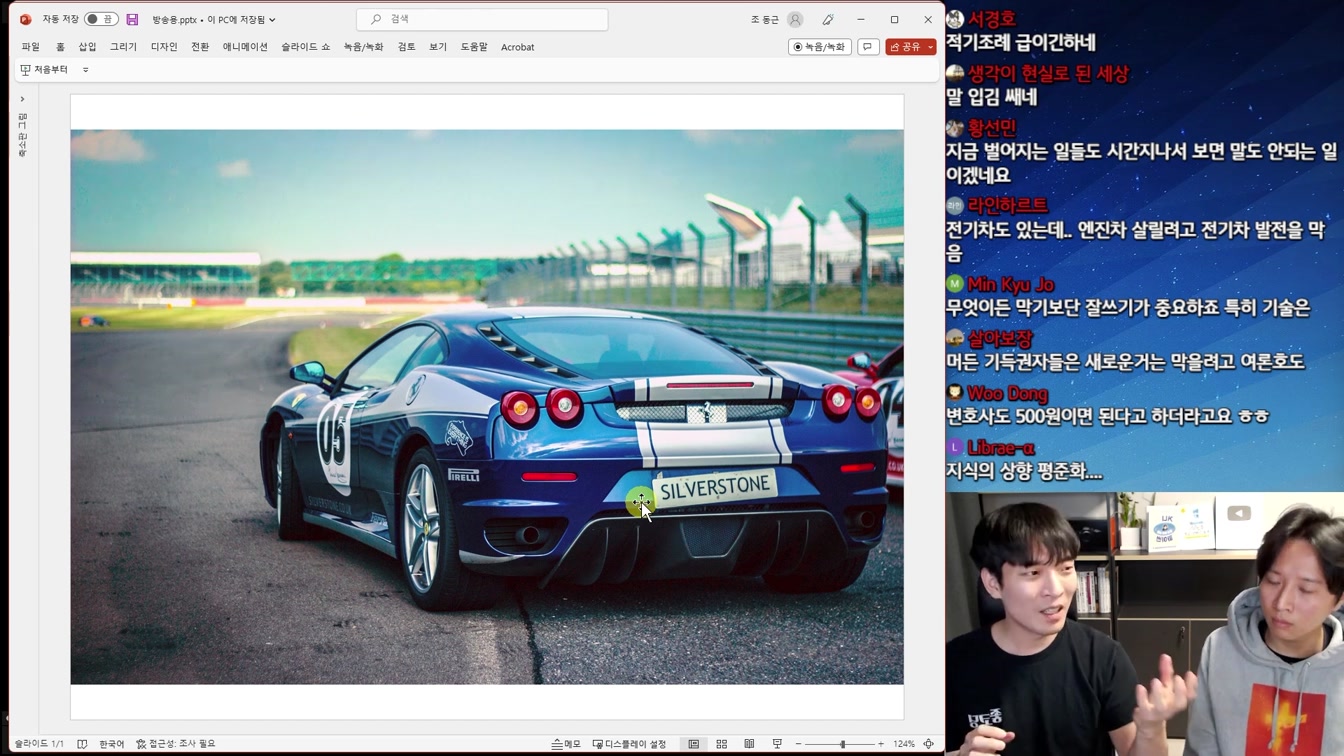
Task: Open 디스플레이 설정 in status bar
Action: point(629,744)
